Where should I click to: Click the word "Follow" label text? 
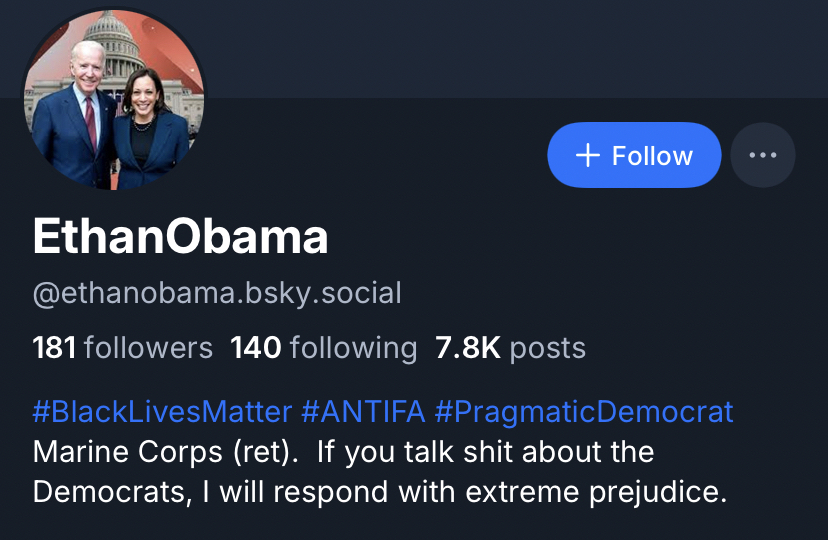652,155
